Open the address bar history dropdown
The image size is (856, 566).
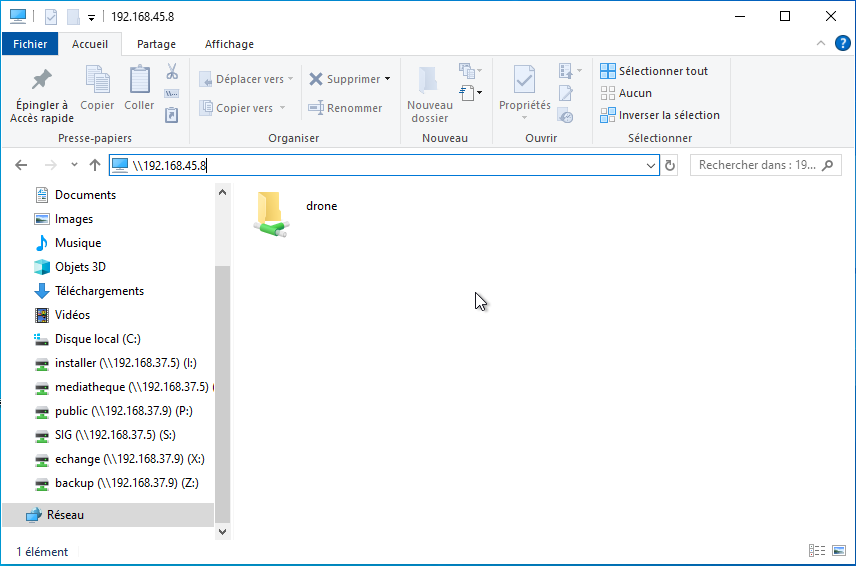[x=650, y=165]
